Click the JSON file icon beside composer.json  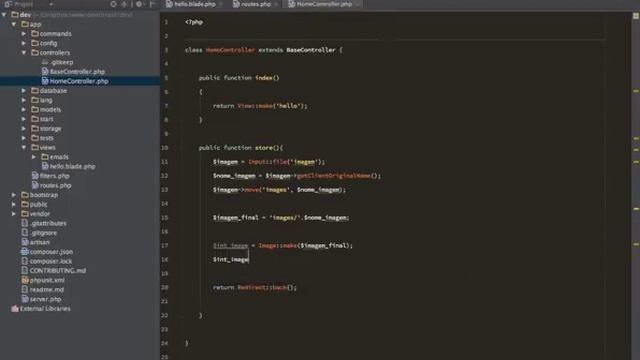coord(25,251)
